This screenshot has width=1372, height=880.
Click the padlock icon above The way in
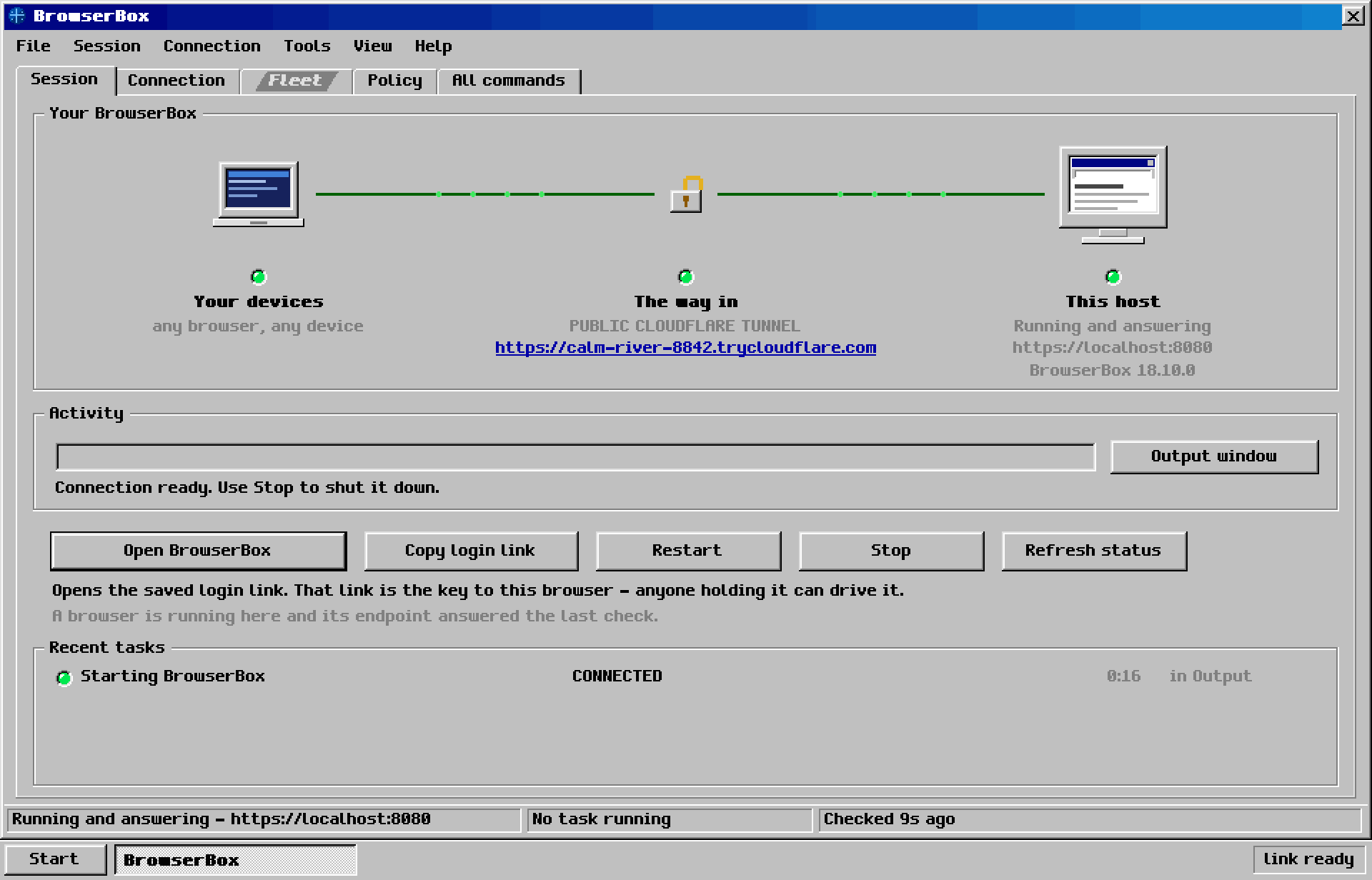pos(686,194)
